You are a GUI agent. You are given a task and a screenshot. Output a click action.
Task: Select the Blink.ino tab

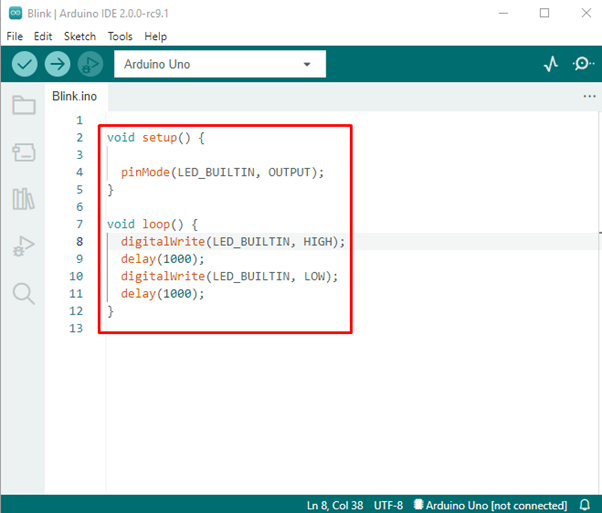click(74, 96)
